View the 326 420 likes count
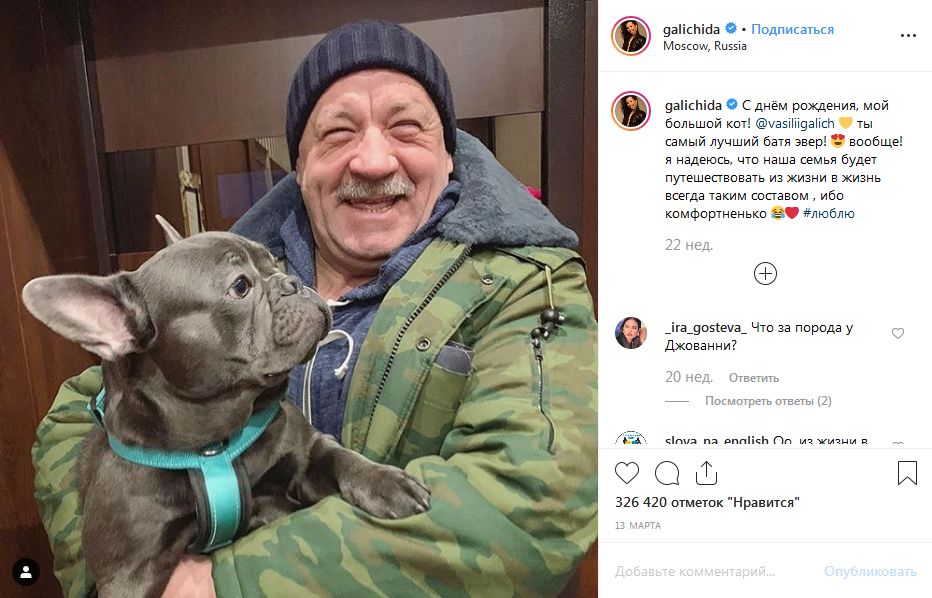932x598 pixels. [707, 502]
